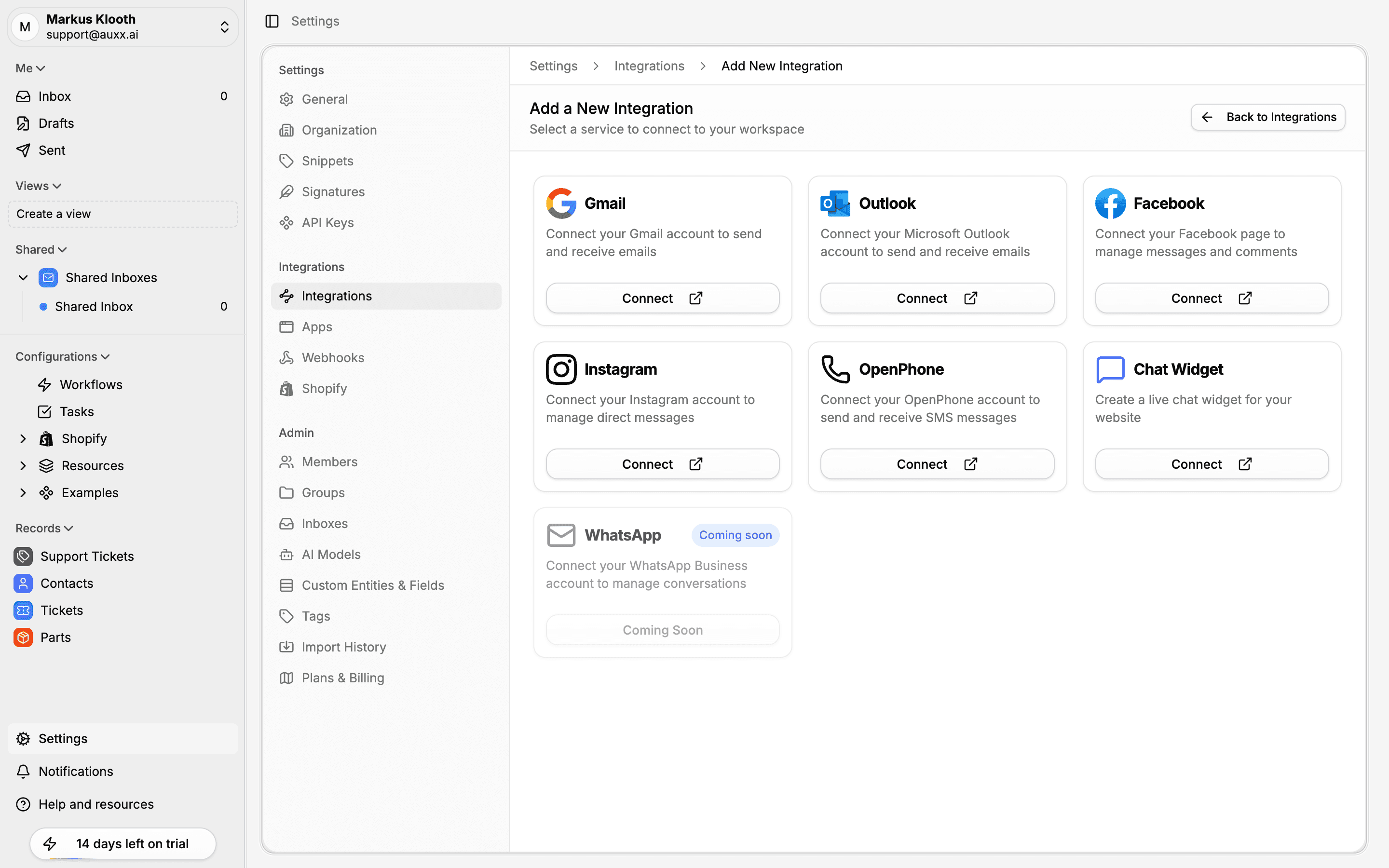Open Custom Entities & Fields

click(x=386, y=585)
